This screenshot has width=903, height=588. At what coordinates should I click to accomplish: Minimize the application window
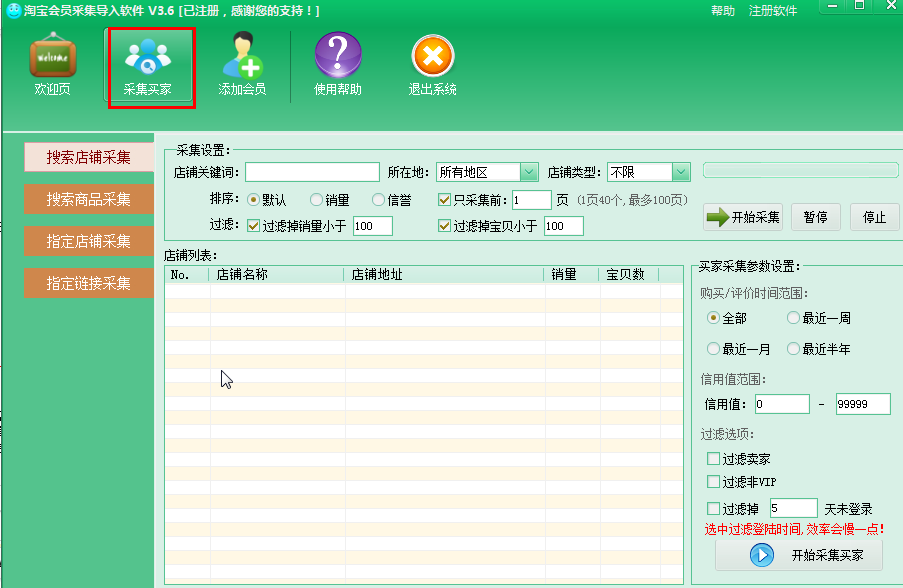click(832, 6)
